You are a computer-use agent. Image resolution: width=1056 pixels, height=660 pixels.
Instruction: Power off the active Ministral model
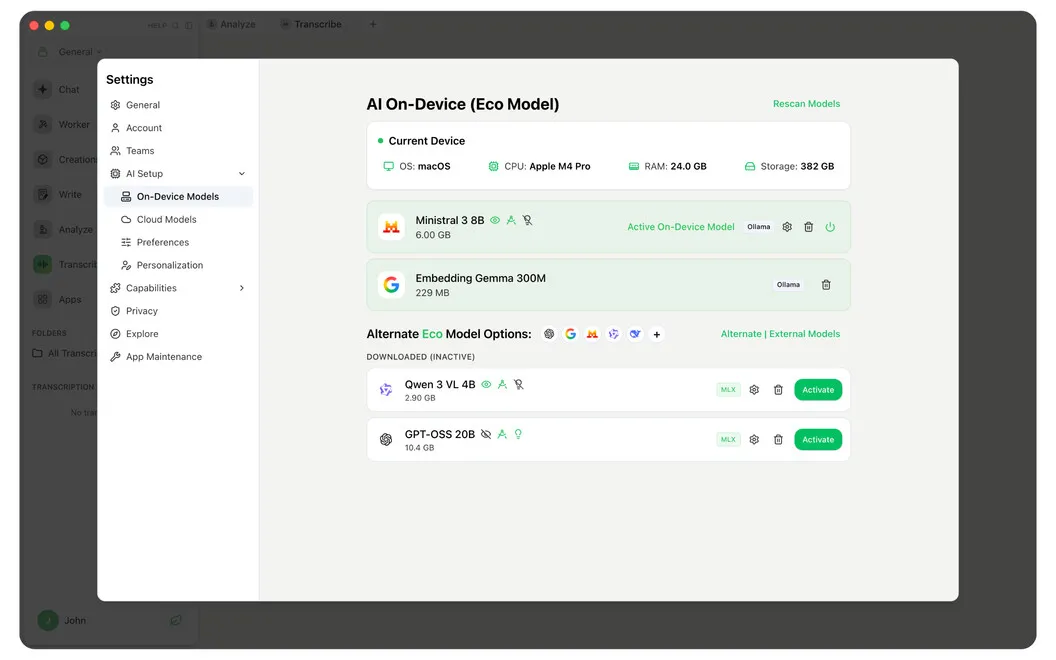point(830,227)
